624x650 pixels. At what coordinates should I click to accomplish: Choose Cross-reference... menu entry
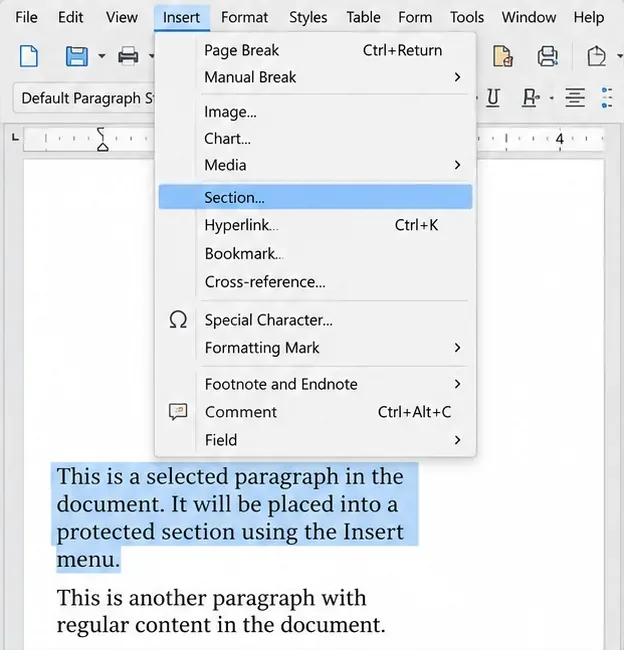point(315,282)
